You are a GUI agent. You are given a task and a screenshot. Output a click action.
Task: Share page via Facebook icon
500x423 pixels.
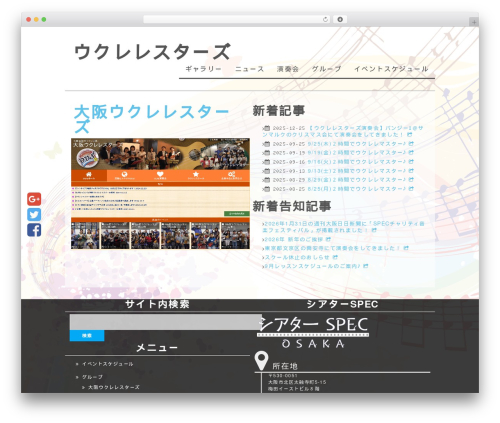click(34, 230)
